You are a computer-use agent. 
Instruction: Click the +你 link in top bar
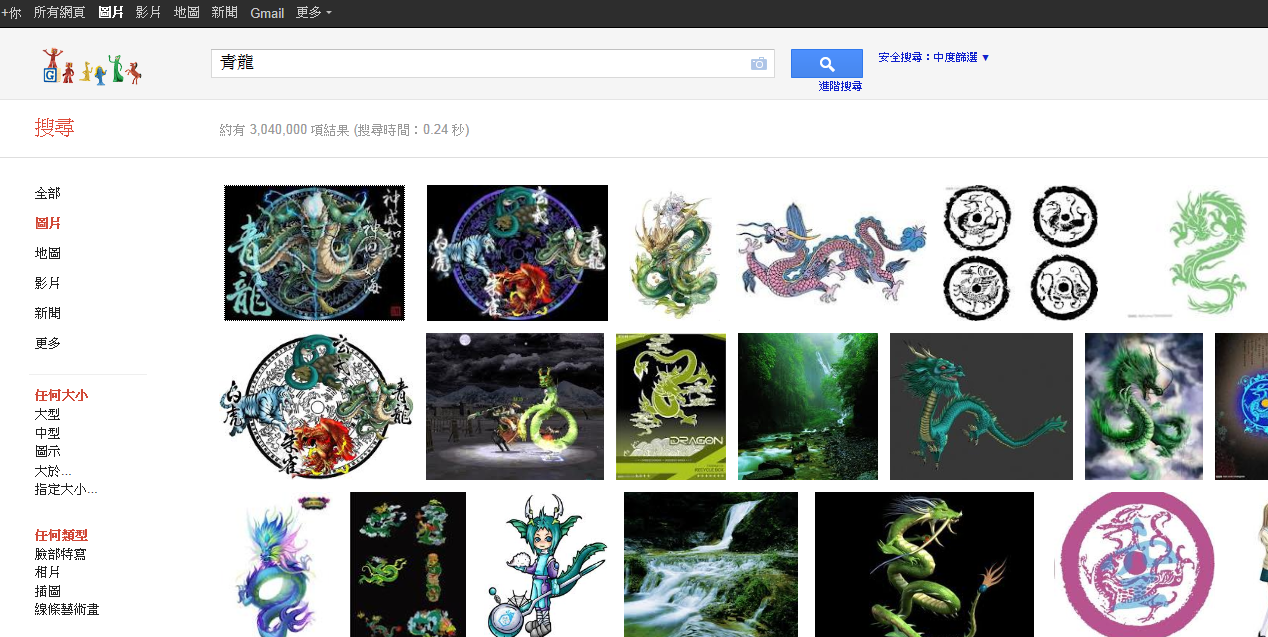11,13
